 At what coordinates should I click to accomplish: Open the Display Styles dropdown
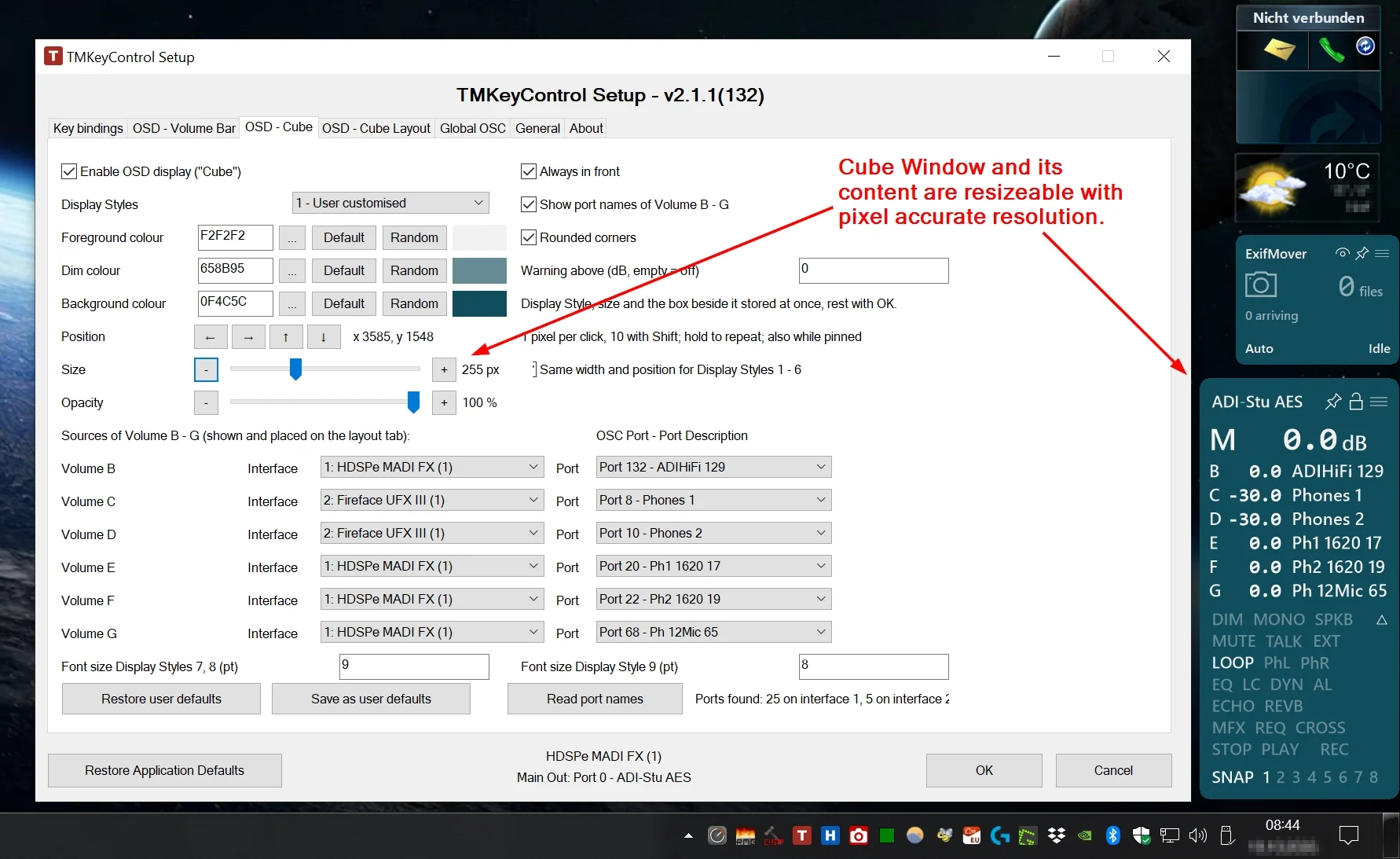coord(390,203)
